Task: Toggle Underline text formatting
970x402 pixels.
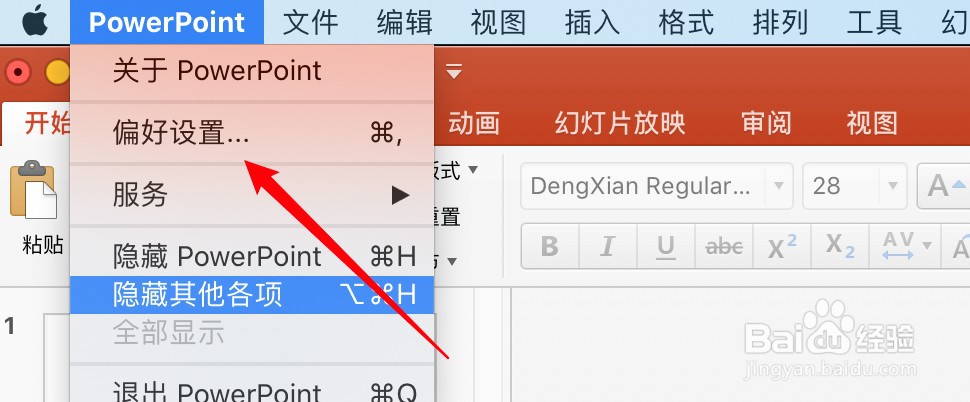Action: coord(666,246)
